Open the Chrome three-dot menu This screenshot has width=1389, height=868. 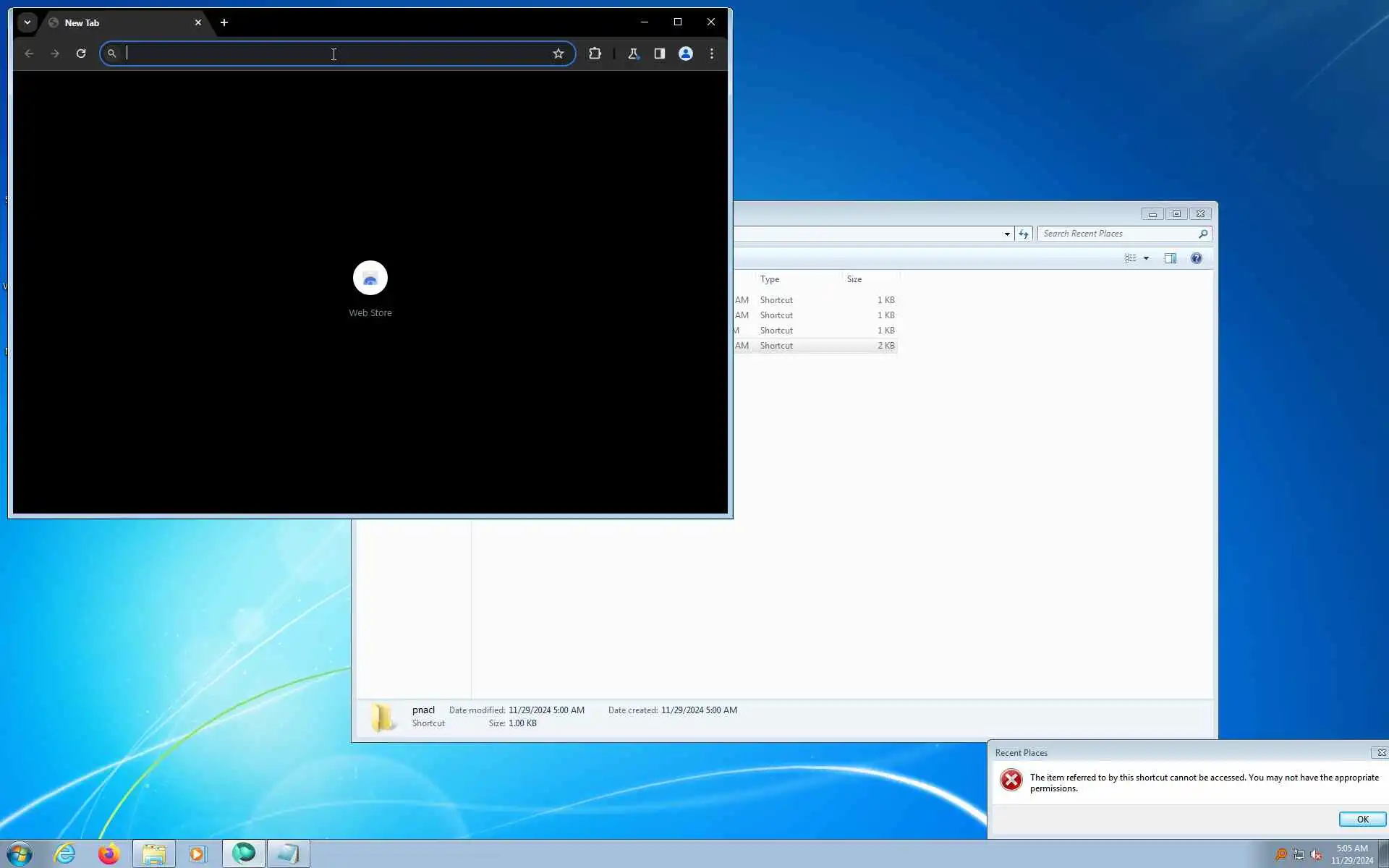pos(712,54)
